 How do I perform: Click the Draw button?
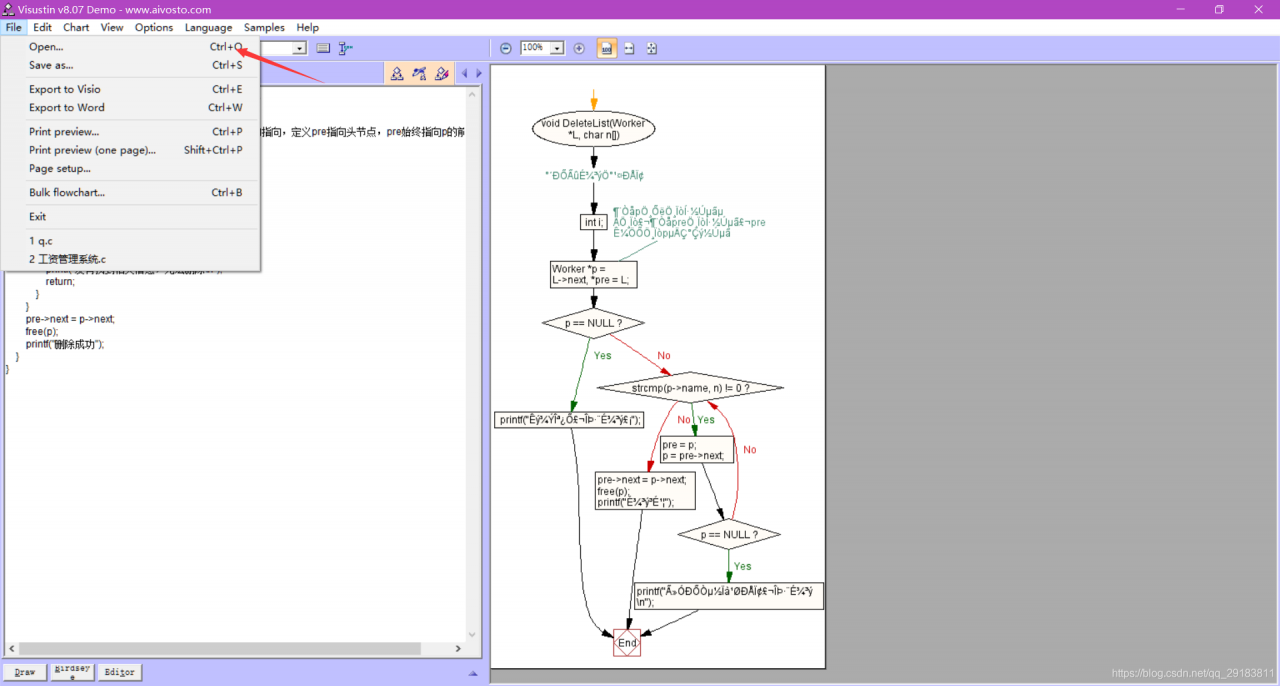point(25,672)
